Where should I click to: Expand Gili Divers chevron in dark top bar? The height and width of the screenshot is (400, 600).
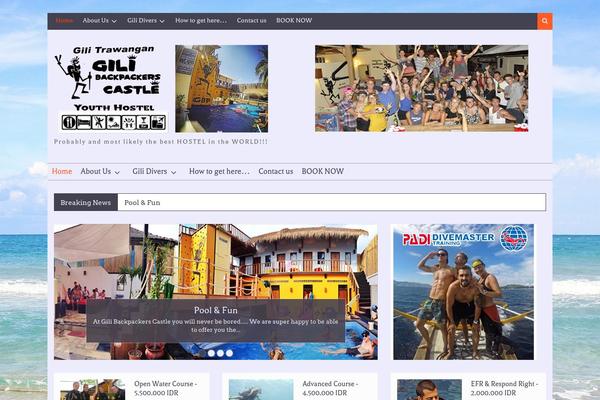(162, 21)
